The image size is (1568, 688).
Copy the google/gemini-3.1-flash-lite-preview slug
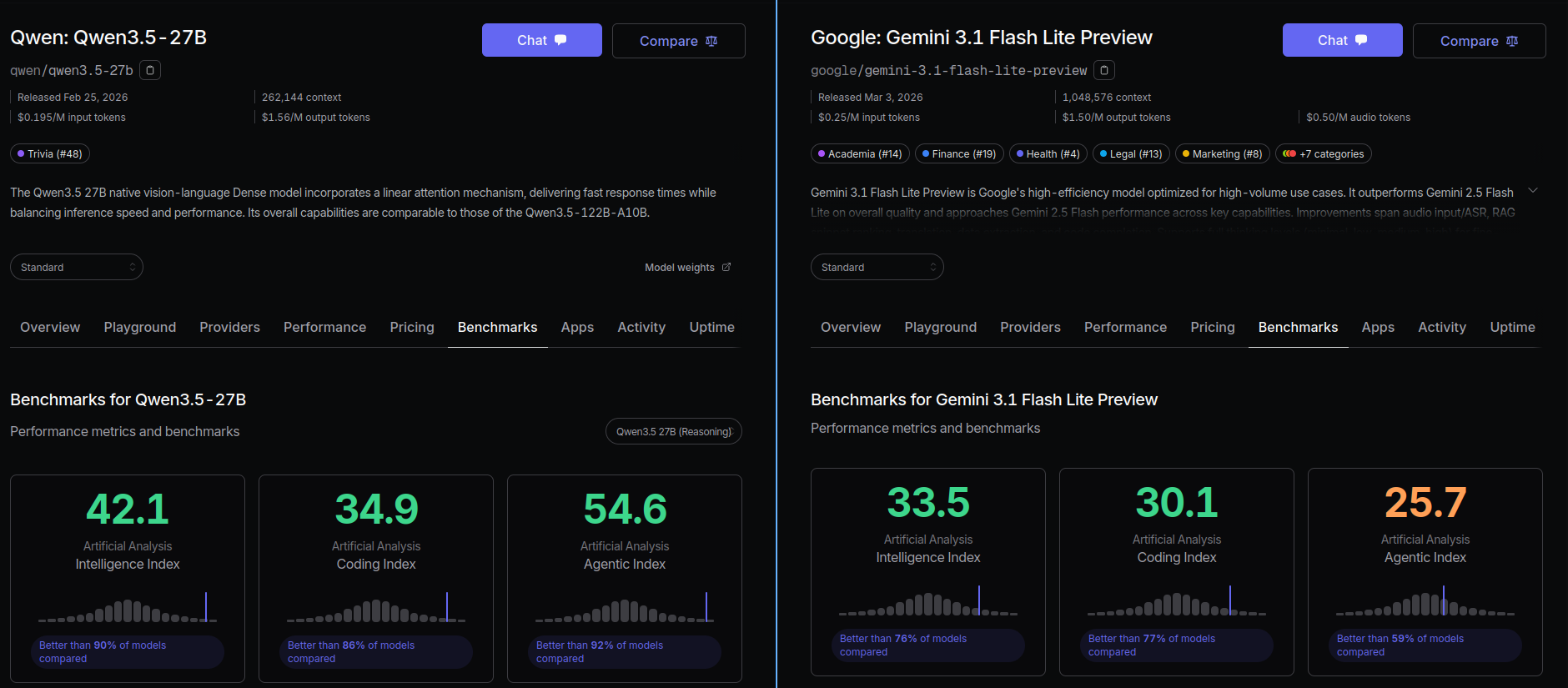point(1104,70)
